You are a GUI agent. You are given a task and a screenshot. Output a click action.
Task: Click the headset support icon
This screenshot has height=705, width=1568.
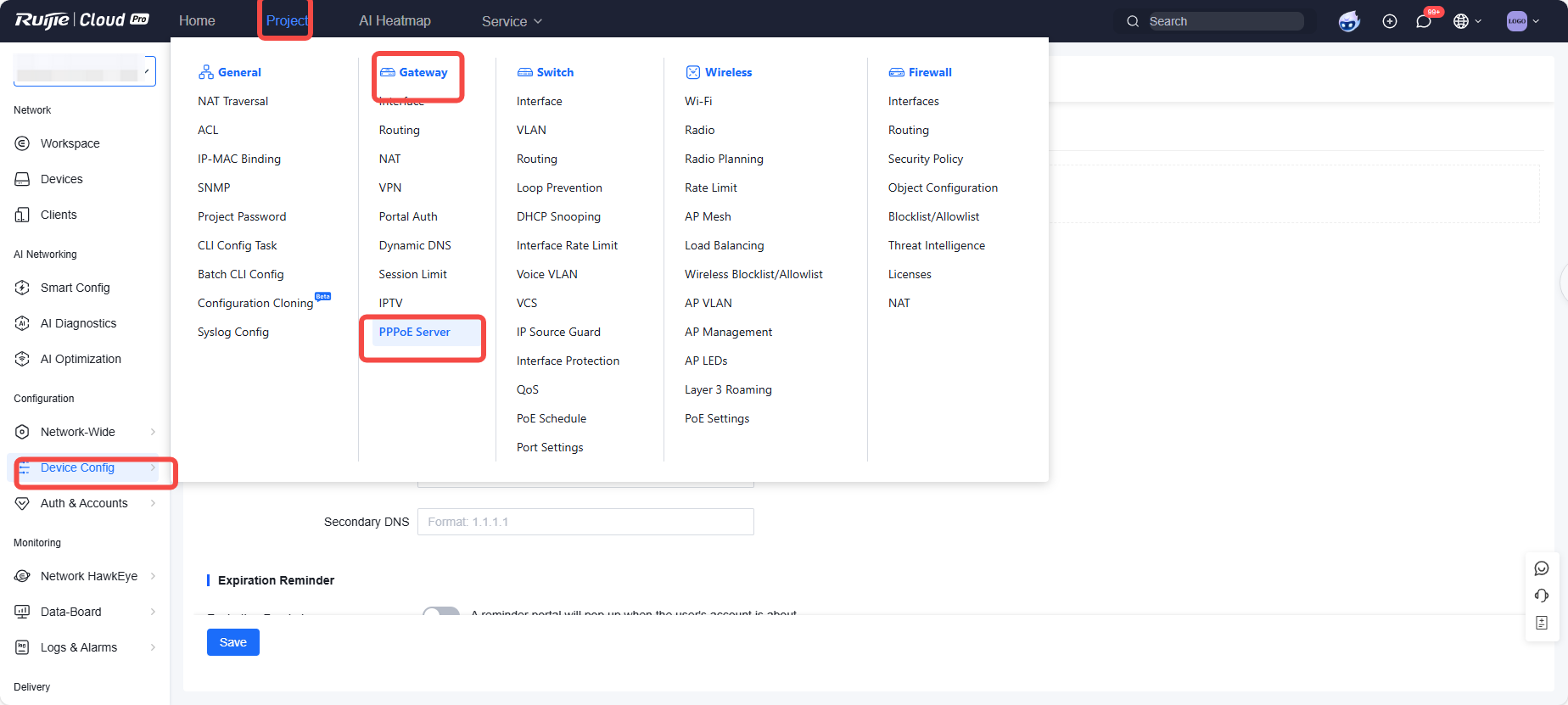(1542, 596)
